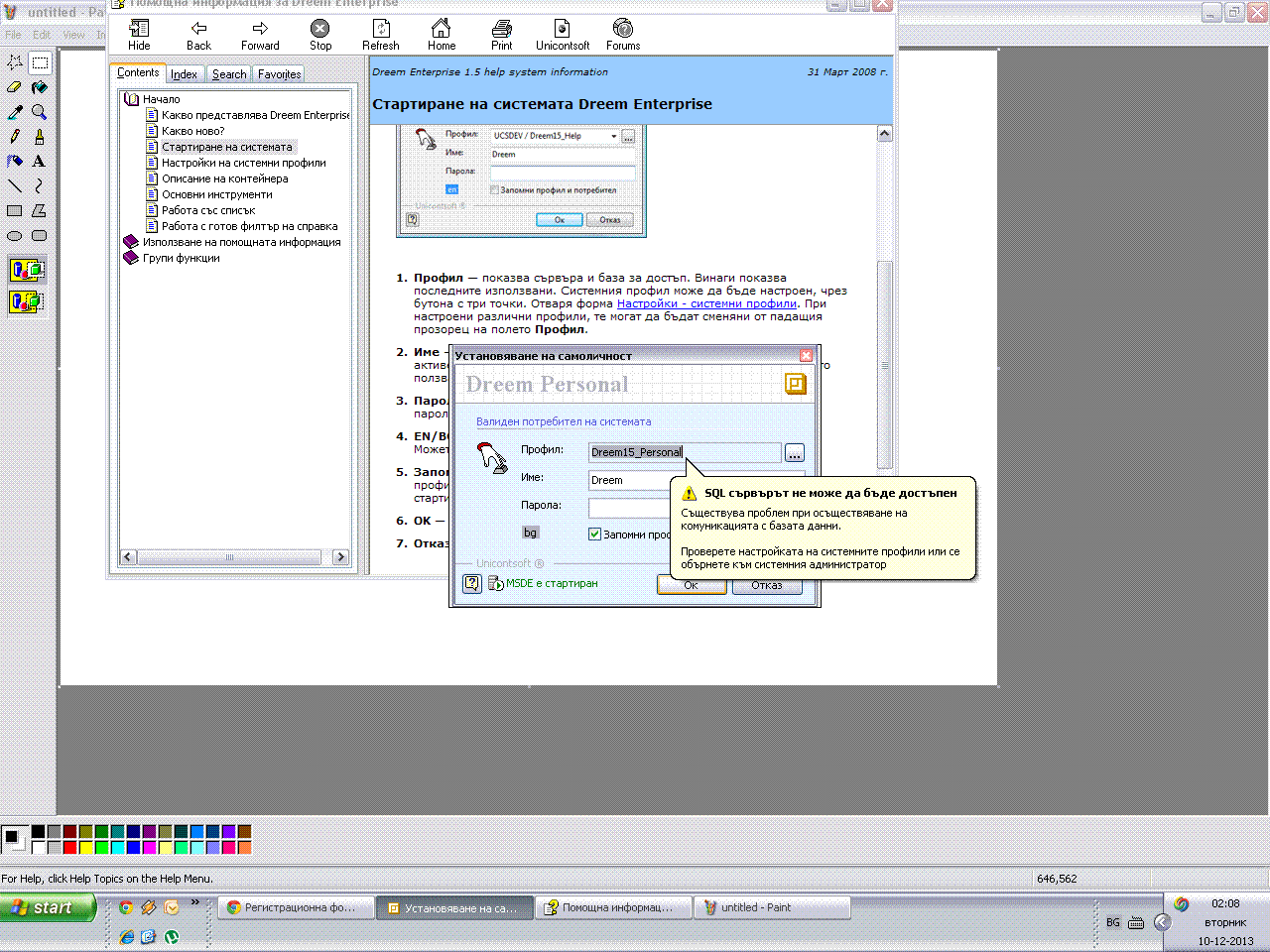Screen dimensions: 1270x952
Task: Toggle the Запомни checkbox in login dialog
Action: pyautogui.click(x=595, y=535)
